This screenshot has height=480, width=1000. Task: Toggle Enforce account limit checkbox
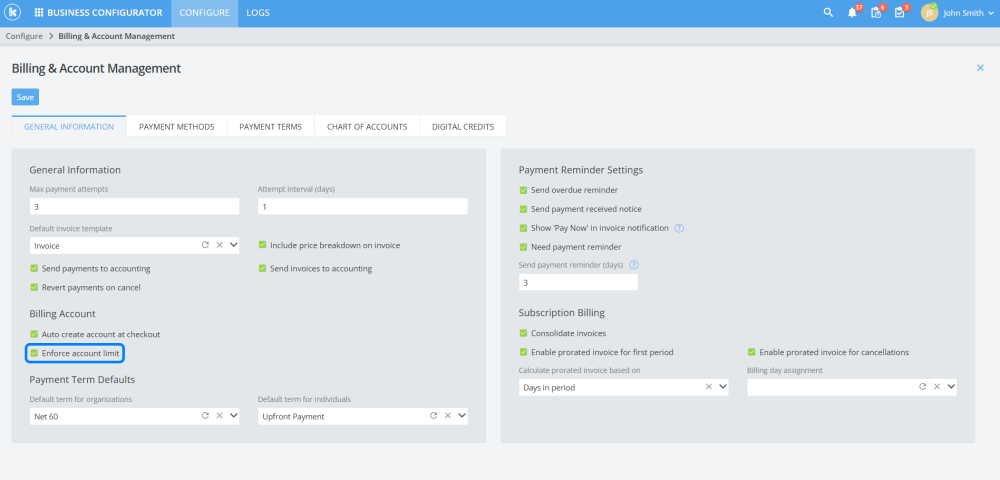click(34, 353)
